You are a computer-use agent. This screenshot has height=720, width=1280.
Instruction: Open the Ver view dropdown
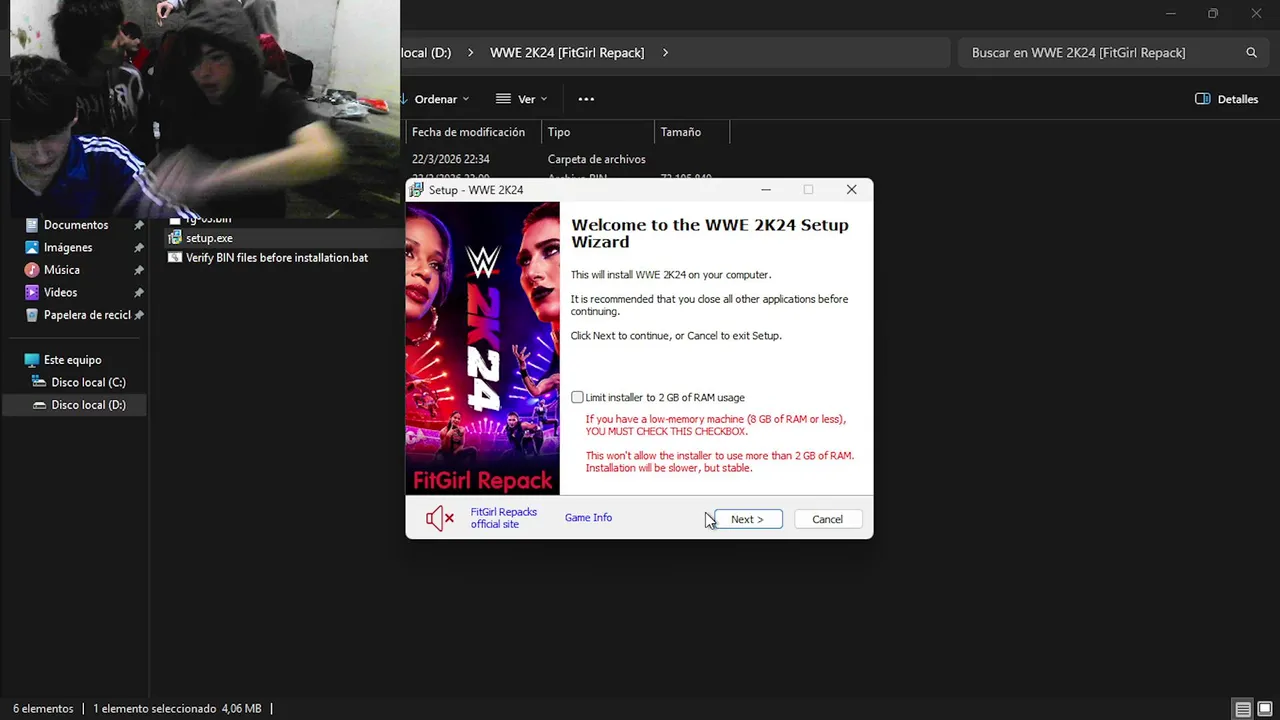(522, 99)
